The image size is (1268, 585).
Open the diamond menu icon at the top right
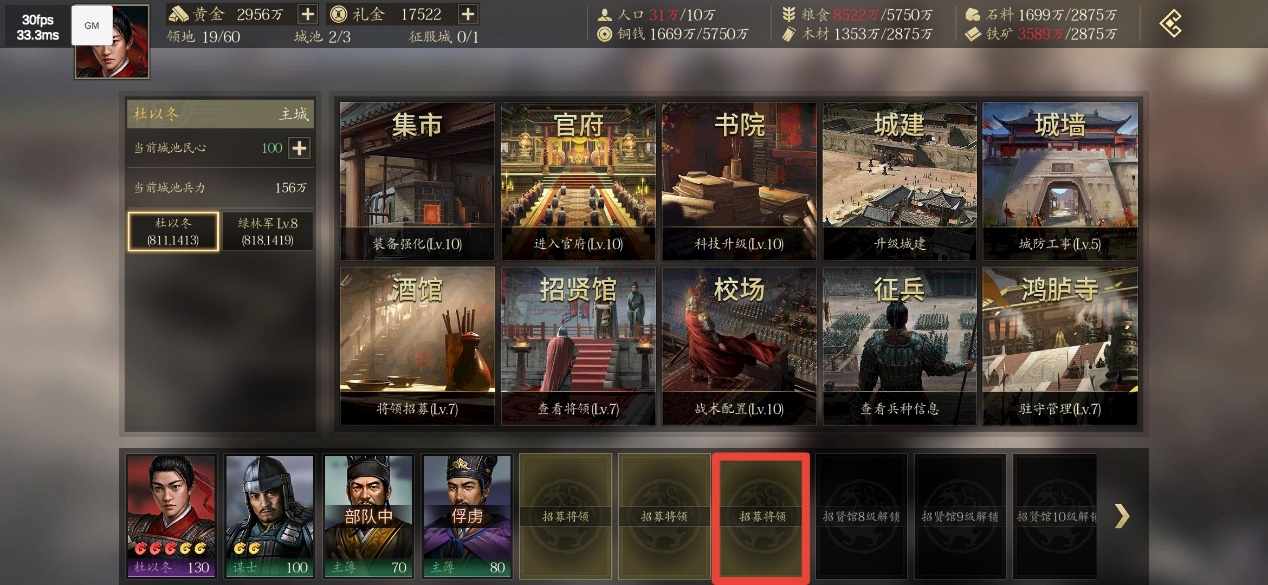click(1170, 23)
